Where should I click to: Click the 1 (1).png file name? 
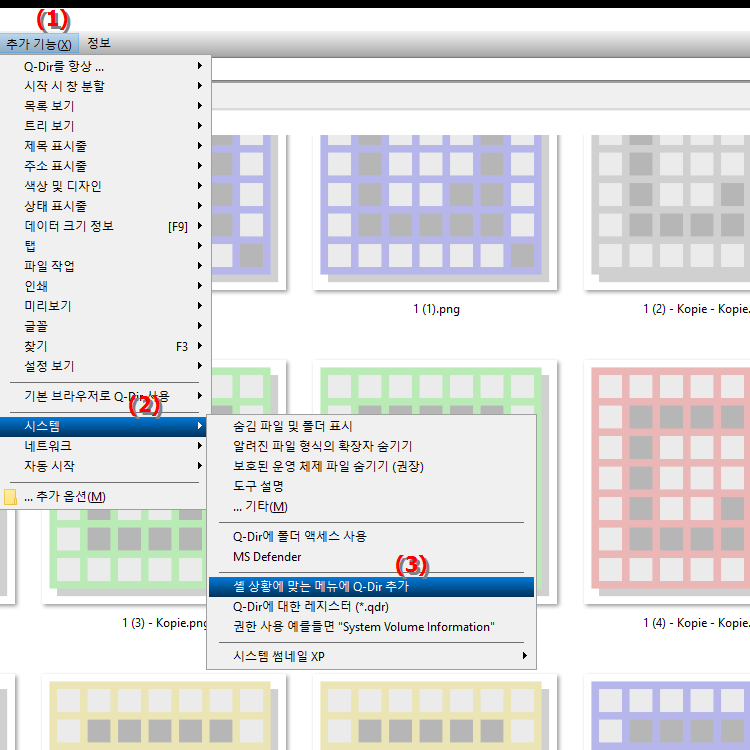[436, 309]
